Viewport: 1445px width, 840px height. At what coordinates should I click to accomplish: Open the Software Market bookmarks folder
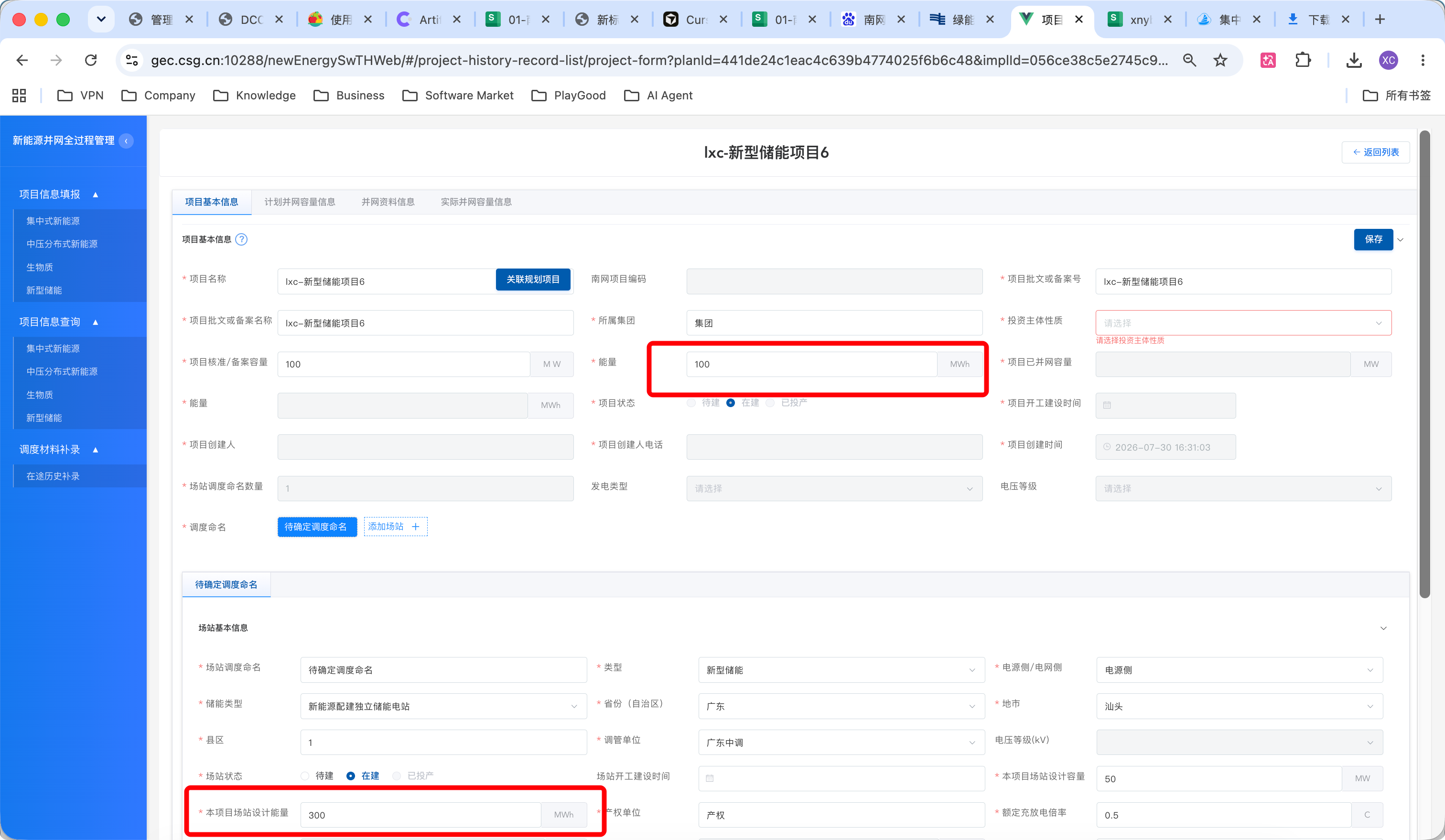(458, 95)
